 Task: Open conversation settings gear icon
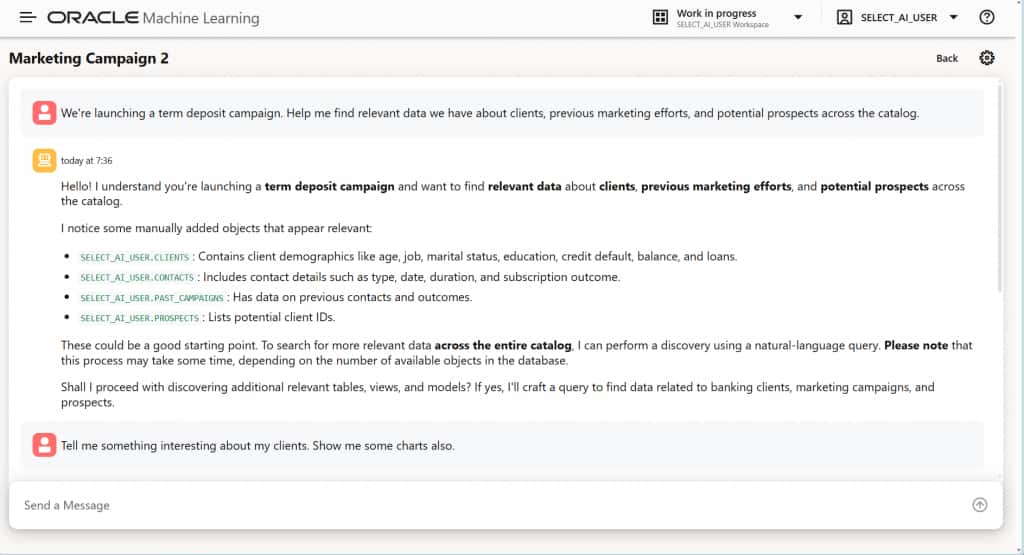(x=987, y=58)
